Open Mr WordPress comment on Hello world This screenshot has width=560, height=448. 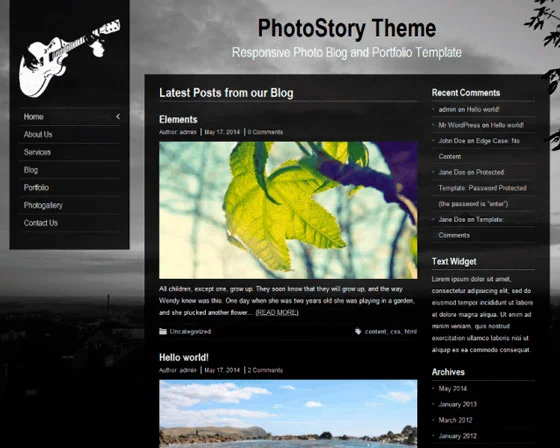coord(481,125)
